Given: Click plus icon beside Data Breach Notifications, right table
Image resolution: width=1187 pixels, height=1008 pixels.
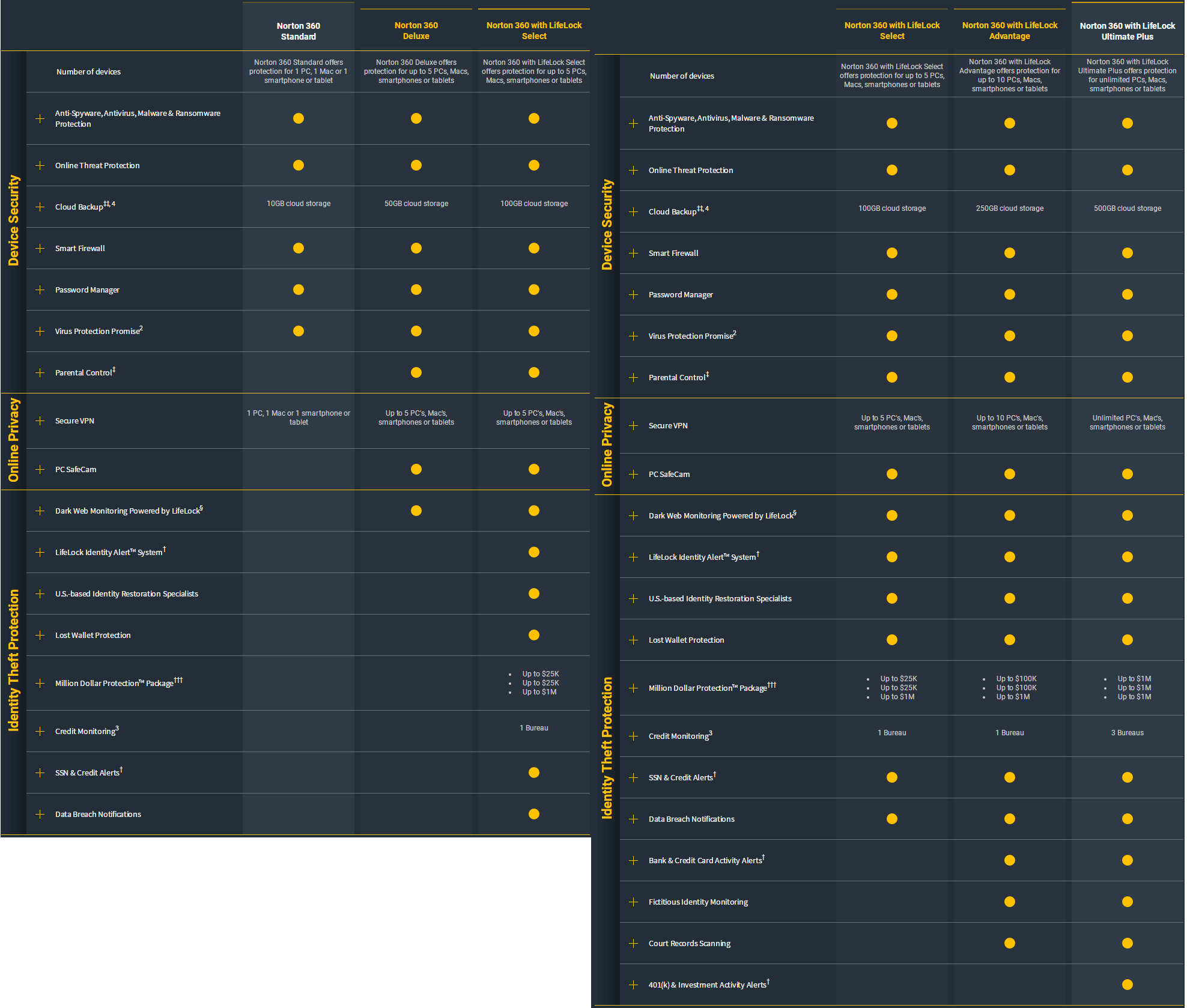Looking at the screenshot, I should click(x=634, y=819).
